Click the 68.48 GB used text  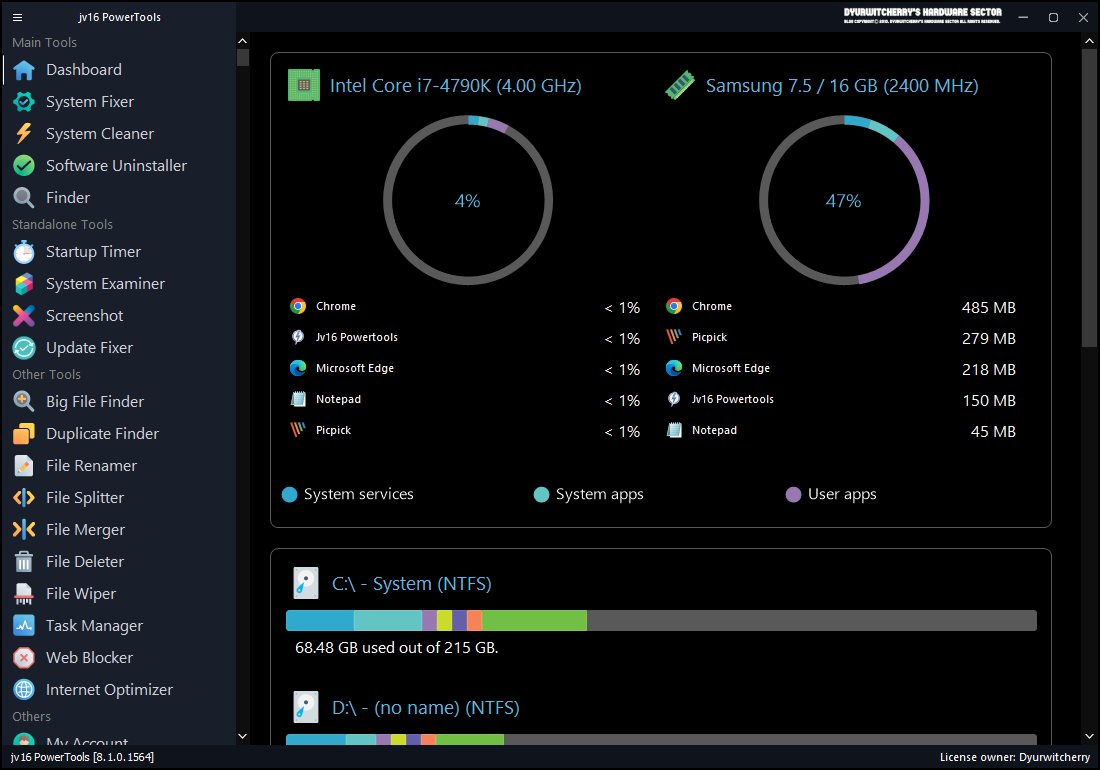pos(396,647)
